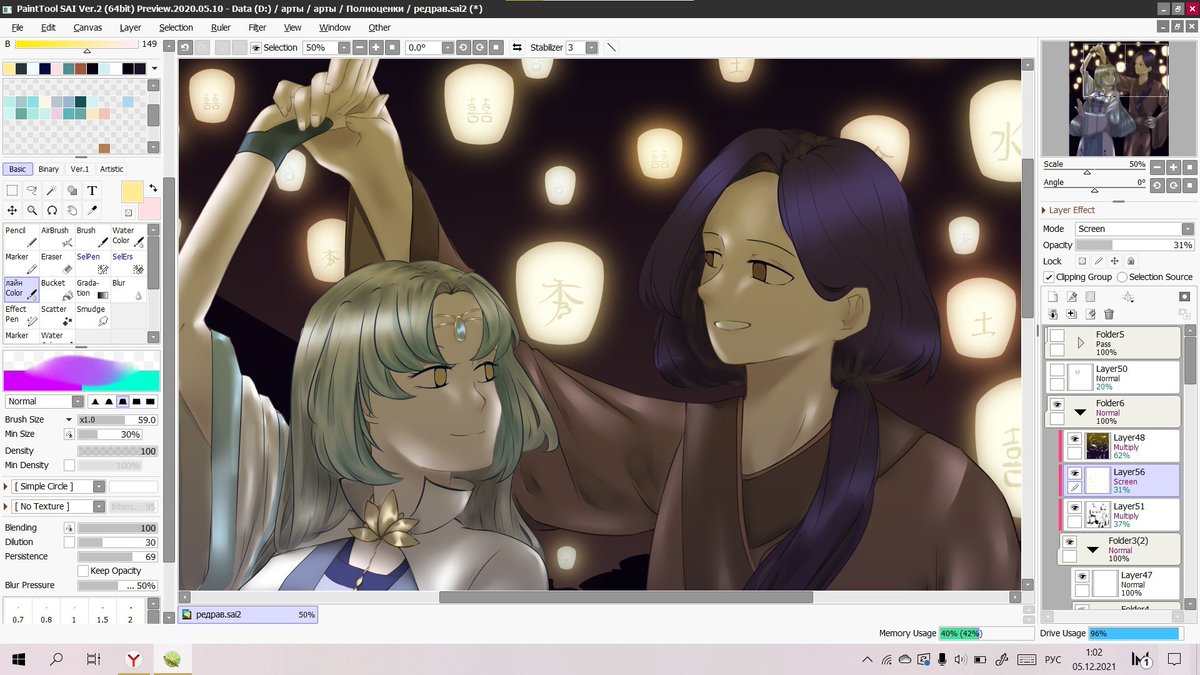The image size is (1200, 675).
Task: Expand Folder5 with its triangle
Action: pos(1080,342)
